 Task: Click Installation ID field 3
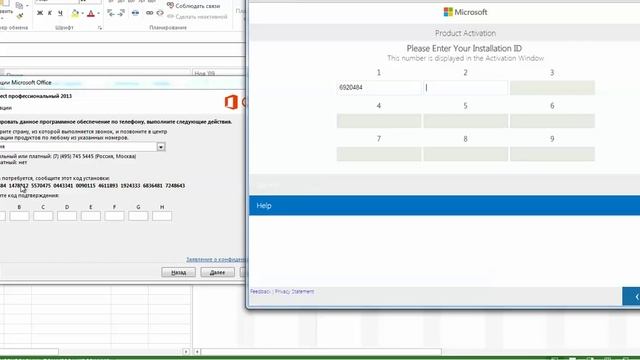coord(552,87)
